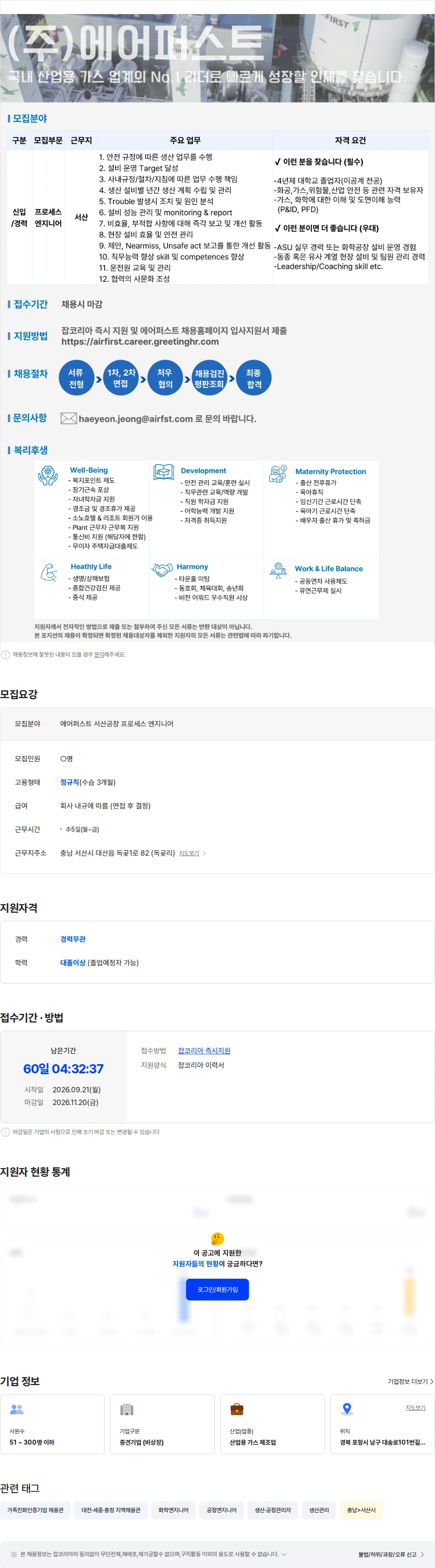
Task: Click the 로그인/회원가입 button
Action: click(217, 1289)
